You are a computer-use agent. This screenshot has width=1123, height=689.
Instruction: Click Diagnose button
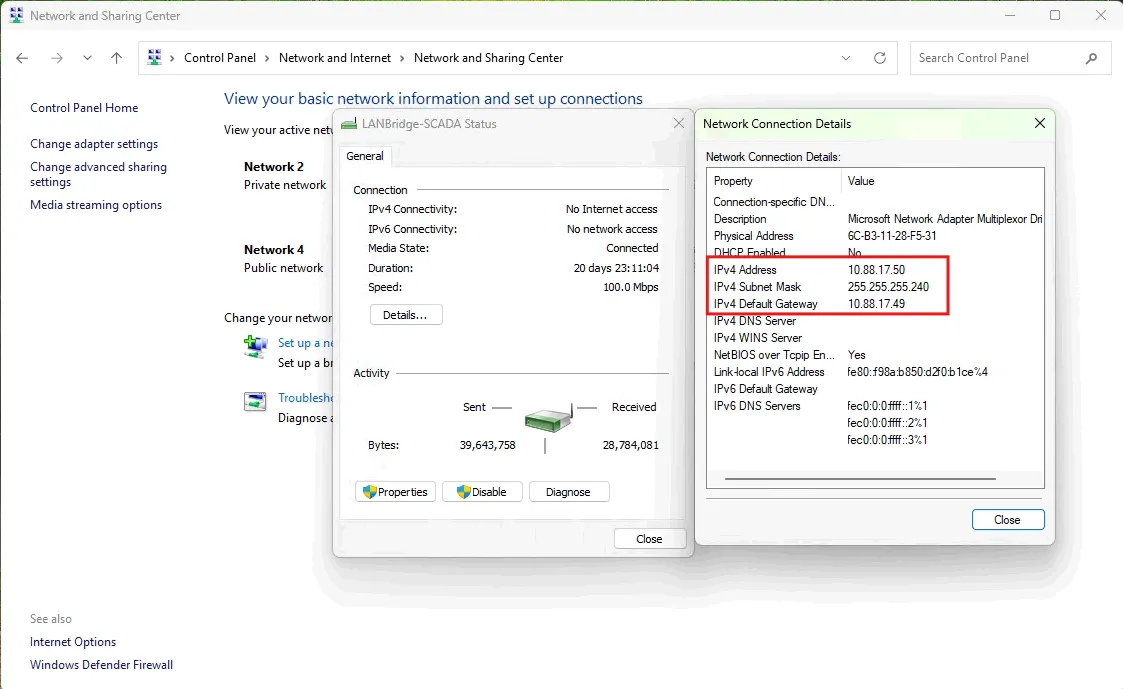(x=569, y=492)
